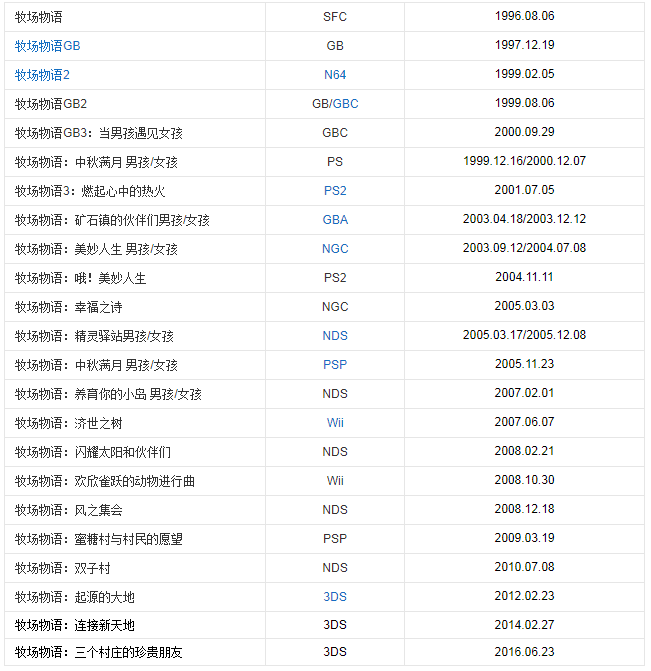Image resolution: width=651 pixels, height=671 pixels.
Task: Open NGC link in 美妙人生 男孩/女孩 row
Action: 335,249
